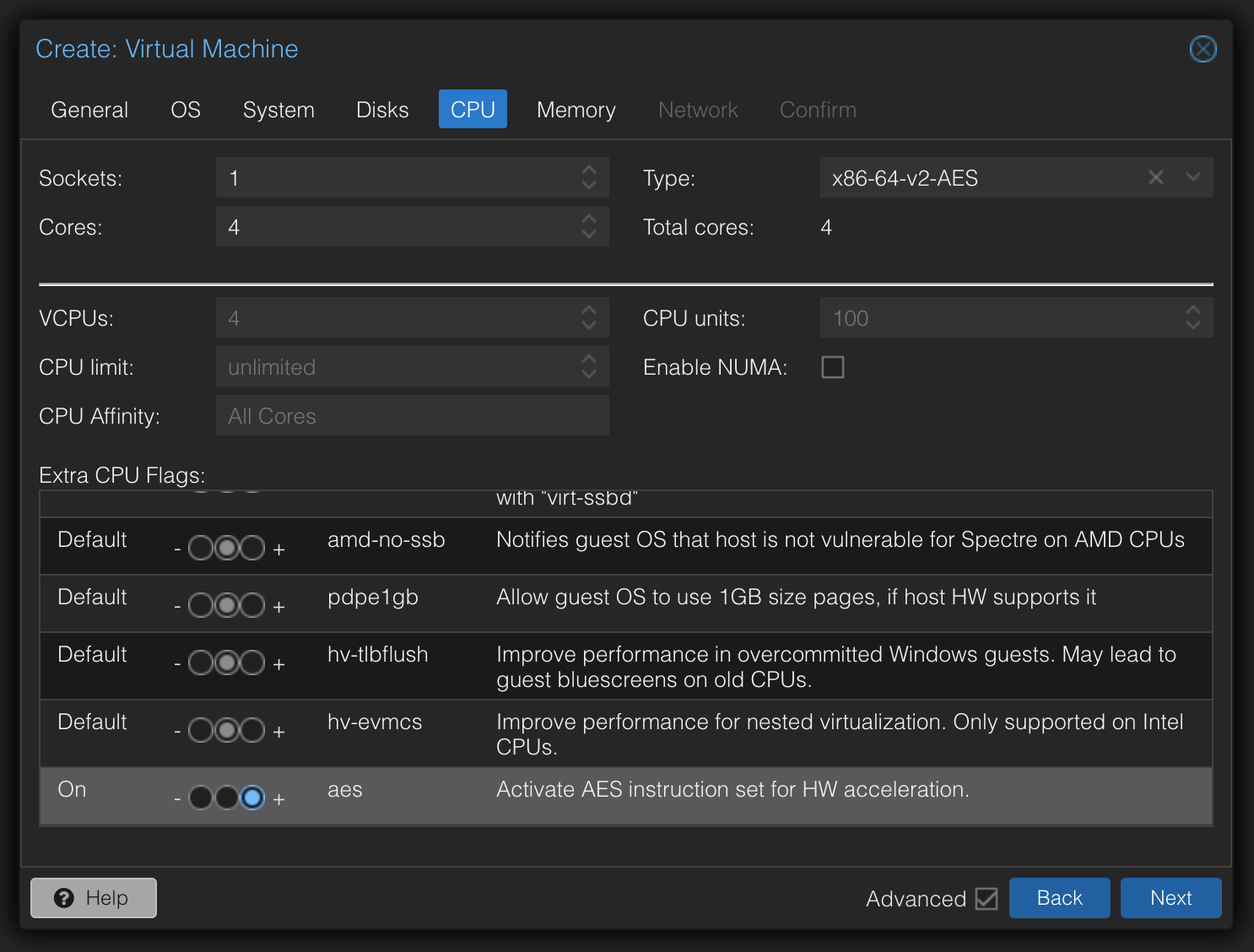Decrease the Cores count with down arrow

589,235
